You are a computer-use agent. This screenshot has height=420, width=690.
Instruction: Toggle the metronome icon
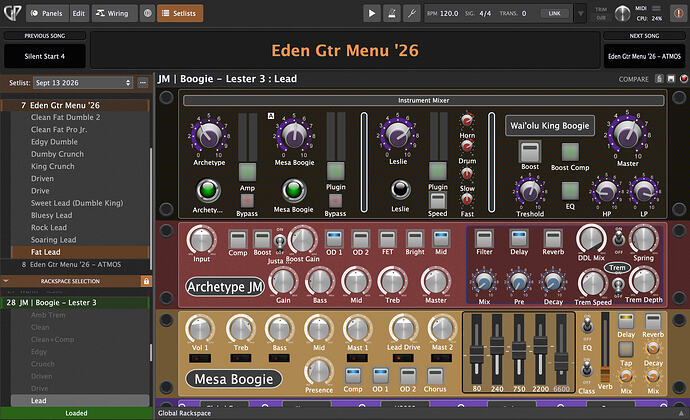[x=392, y=13]
